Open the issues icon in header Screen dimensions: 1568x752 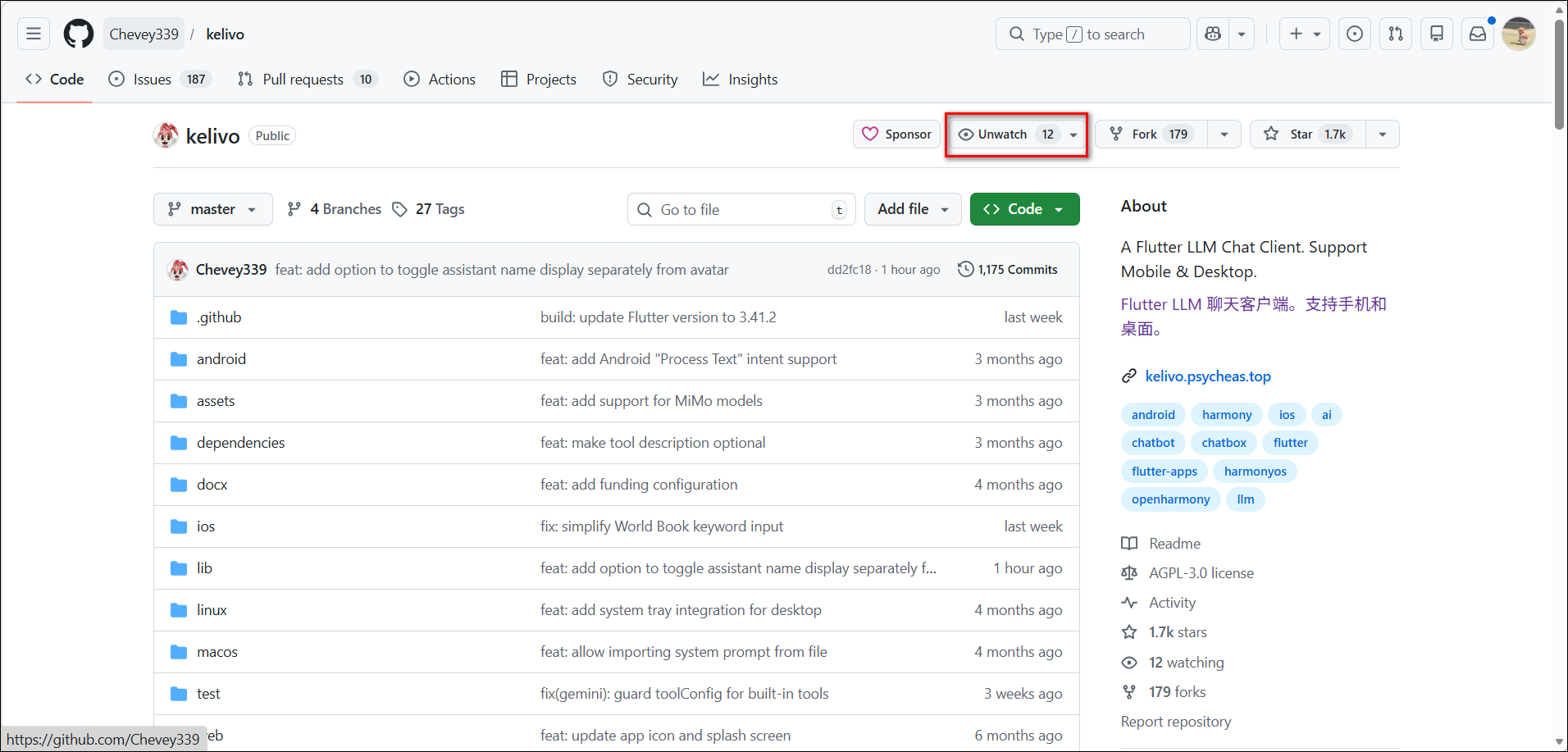(1355, 34)
